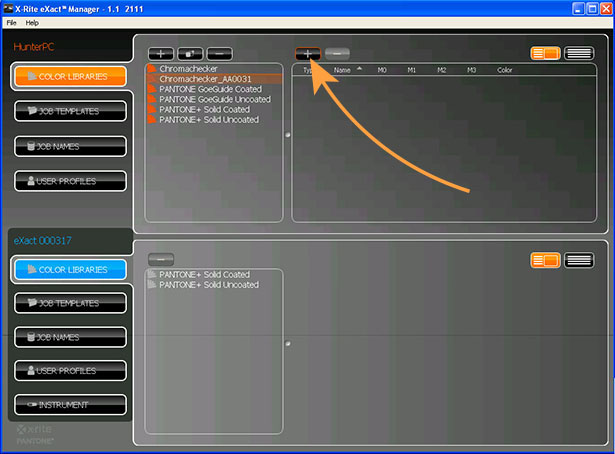Viewport: 615px width, 454px height.
Task: Maximize the eXact Manager window
Action: 592,9
